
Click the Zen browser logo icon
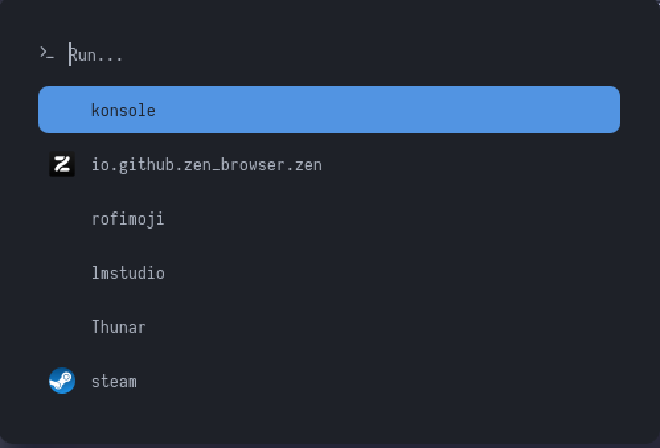coord(62,164)
